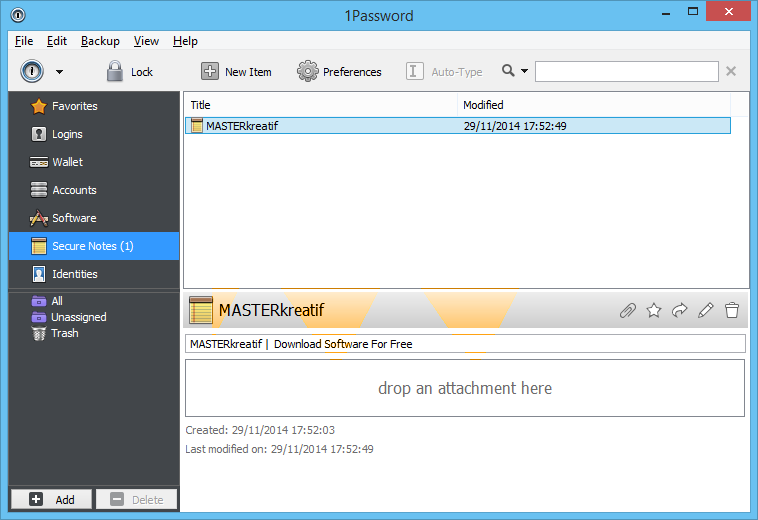Focus the search text field

click(627, 72)
